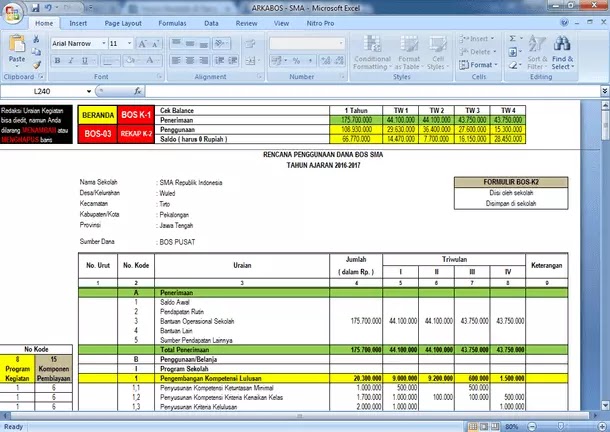The width and height of the screenshot is (610, 432).
Task: Click the Format as Table icon
Action: (408, 53)
